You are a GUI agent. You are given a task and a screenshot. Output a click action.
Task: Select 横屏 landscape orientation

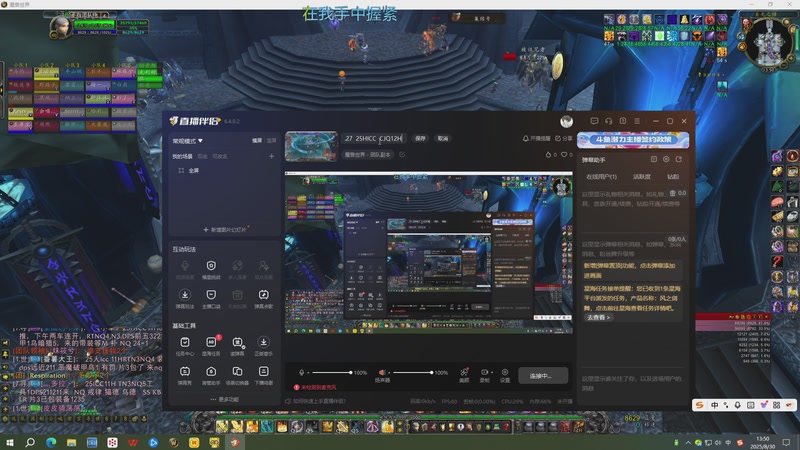[x=257, y=140]
